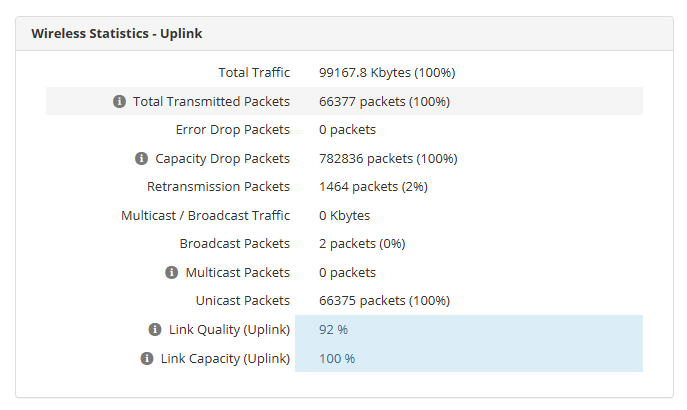Click the info icon beside Total Transmitted Packets
The height and width of the screenshot is (410, 687).
click(x=119, y=101)
